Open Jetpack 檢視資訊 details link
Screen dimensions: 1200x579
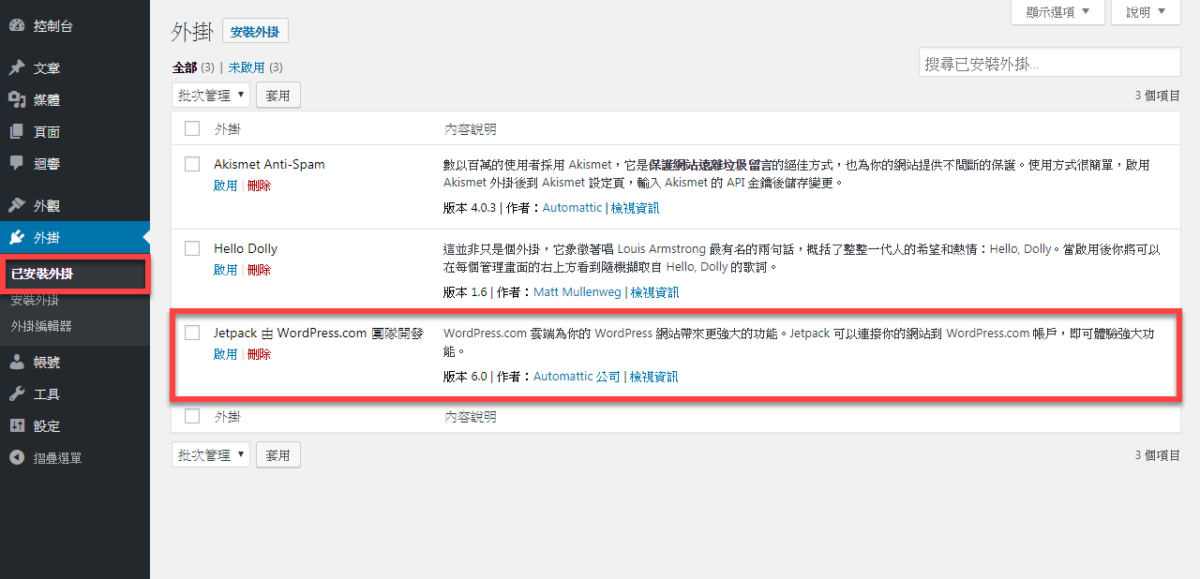click(654, 377)
